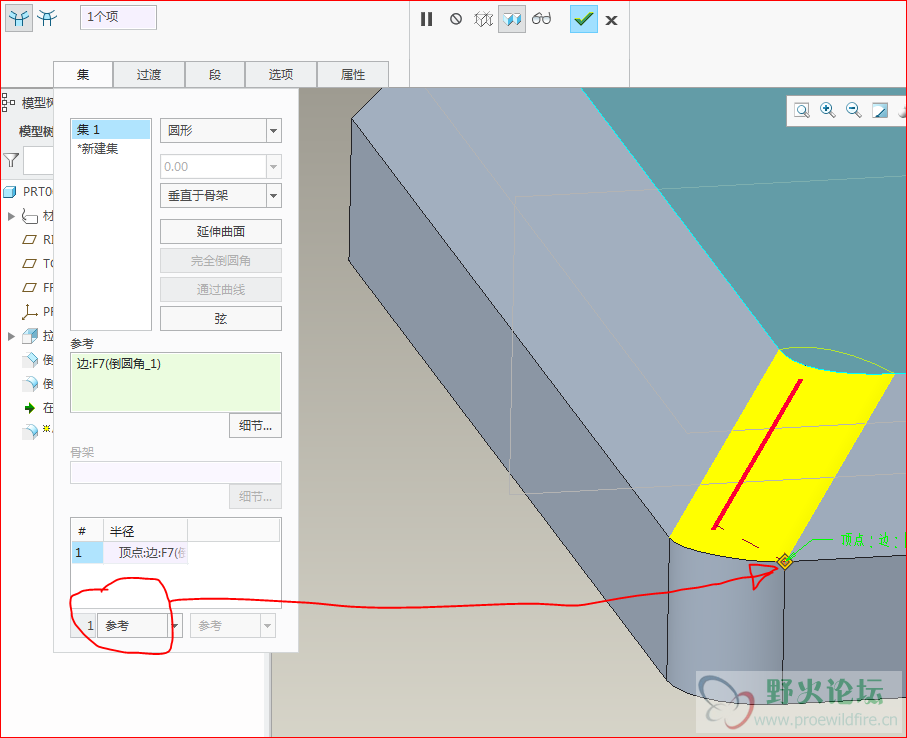Click the 半径 column header

pyautogui.click(x=145, y=530)
